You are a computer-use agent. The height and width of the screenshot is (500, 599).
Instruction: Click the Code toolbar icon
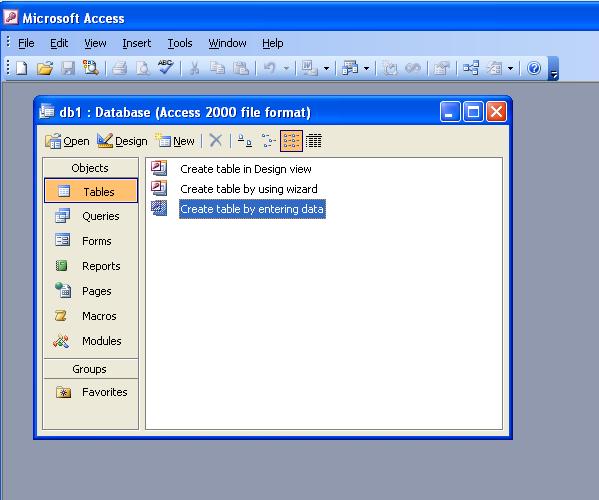pyautogui.click(x=390, y=68)
